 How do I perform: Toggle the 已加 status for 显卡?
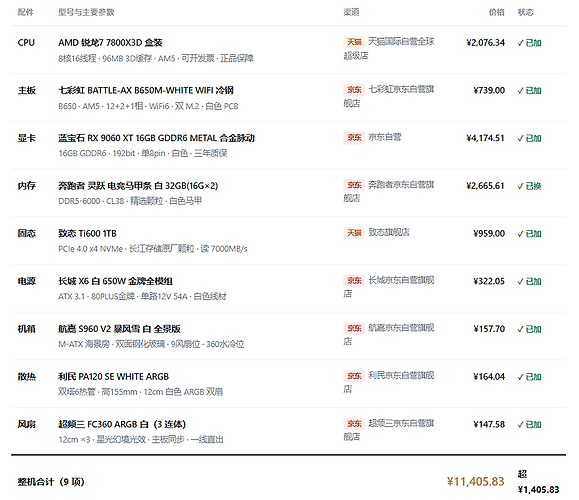[x=529, y=138]
